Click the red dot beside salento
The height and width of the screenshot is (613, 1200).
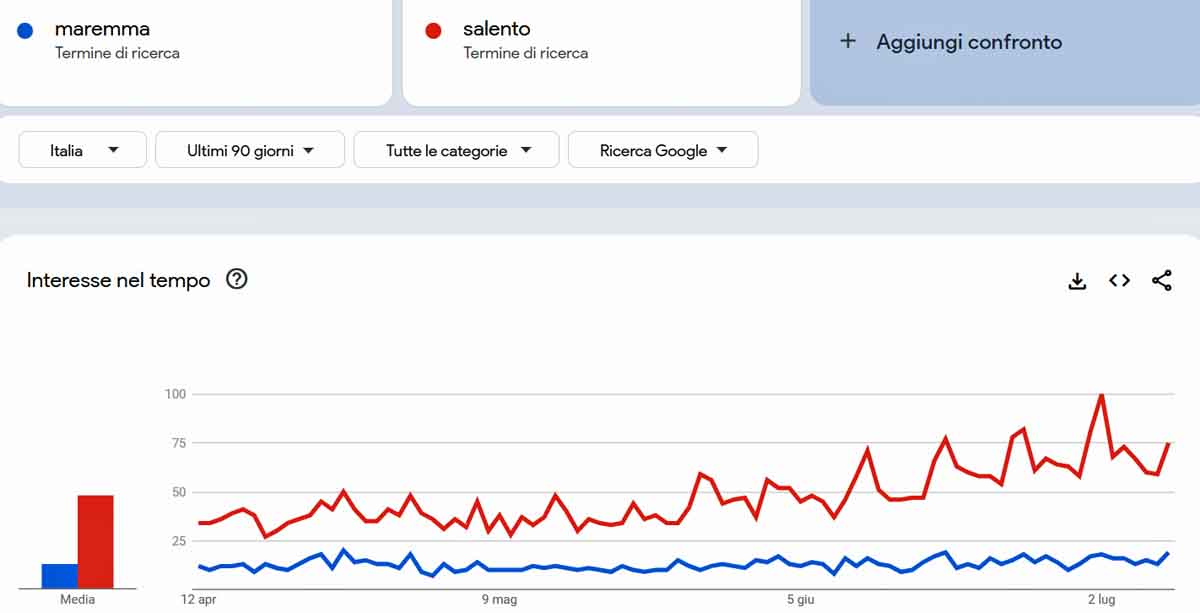click(x=433, y=31)
